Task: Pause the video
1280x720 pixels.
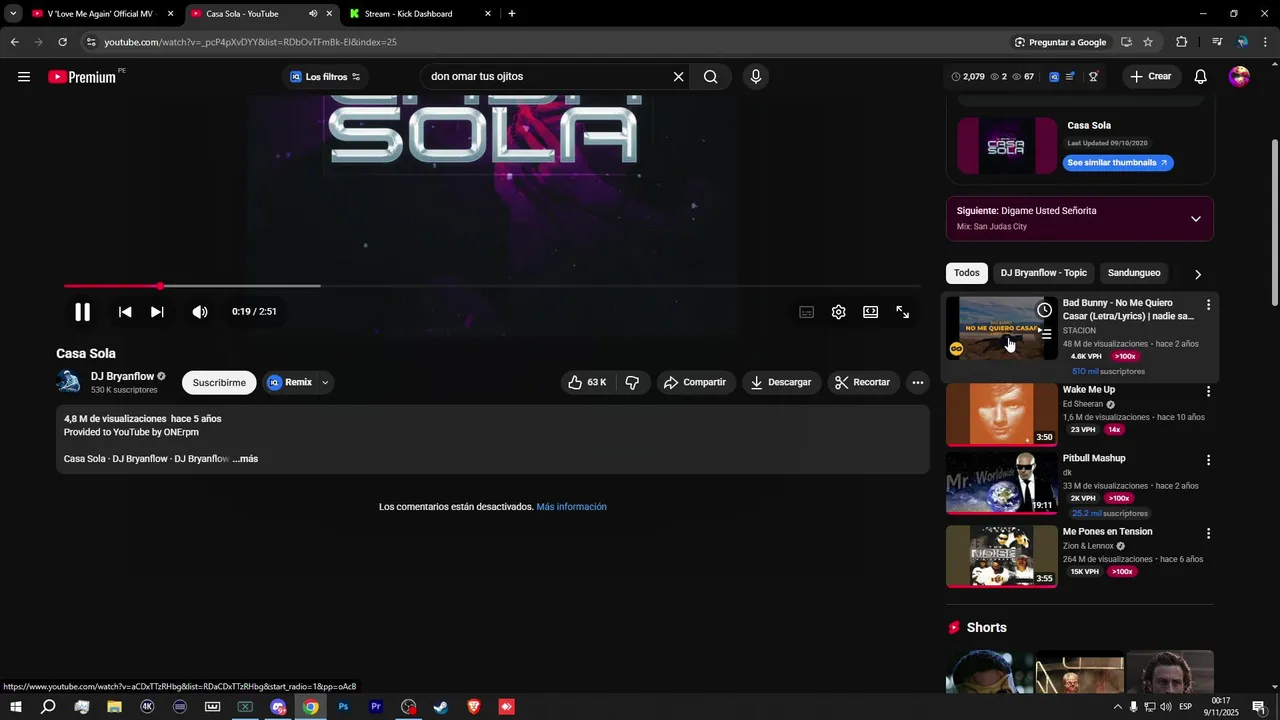Action: pyautogui.click(x=83, y=312)
